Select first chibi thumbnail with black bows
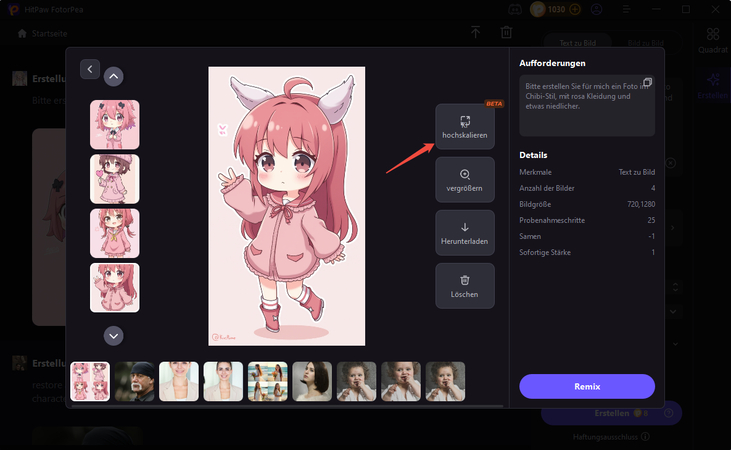731x450 pixels. 115,125
